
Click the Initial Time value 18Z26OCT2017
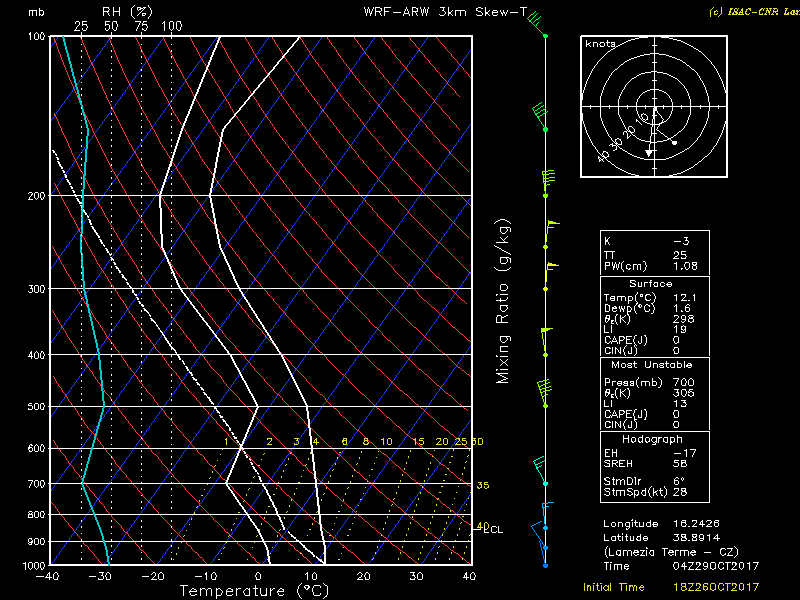coord(716,588)
